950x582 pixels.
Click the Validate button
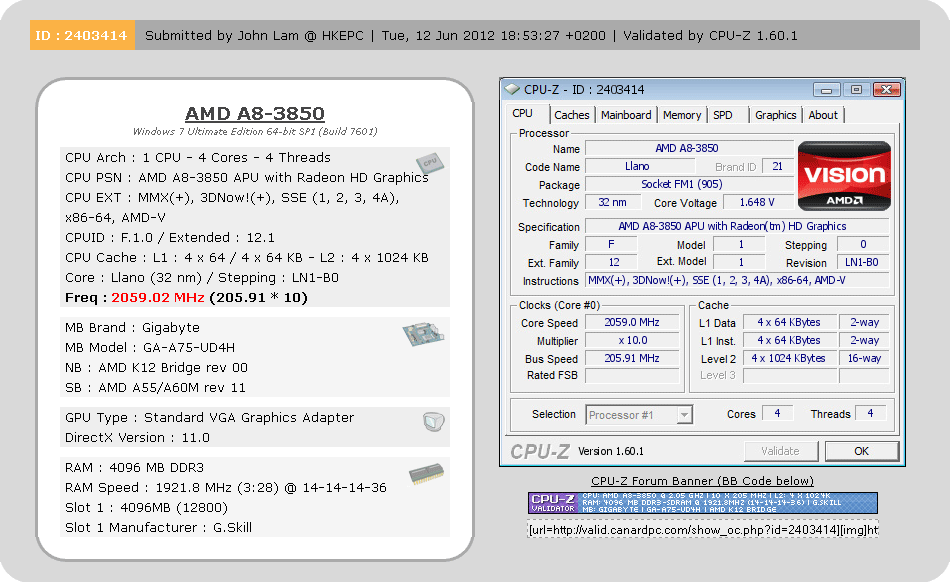[780, 451]
